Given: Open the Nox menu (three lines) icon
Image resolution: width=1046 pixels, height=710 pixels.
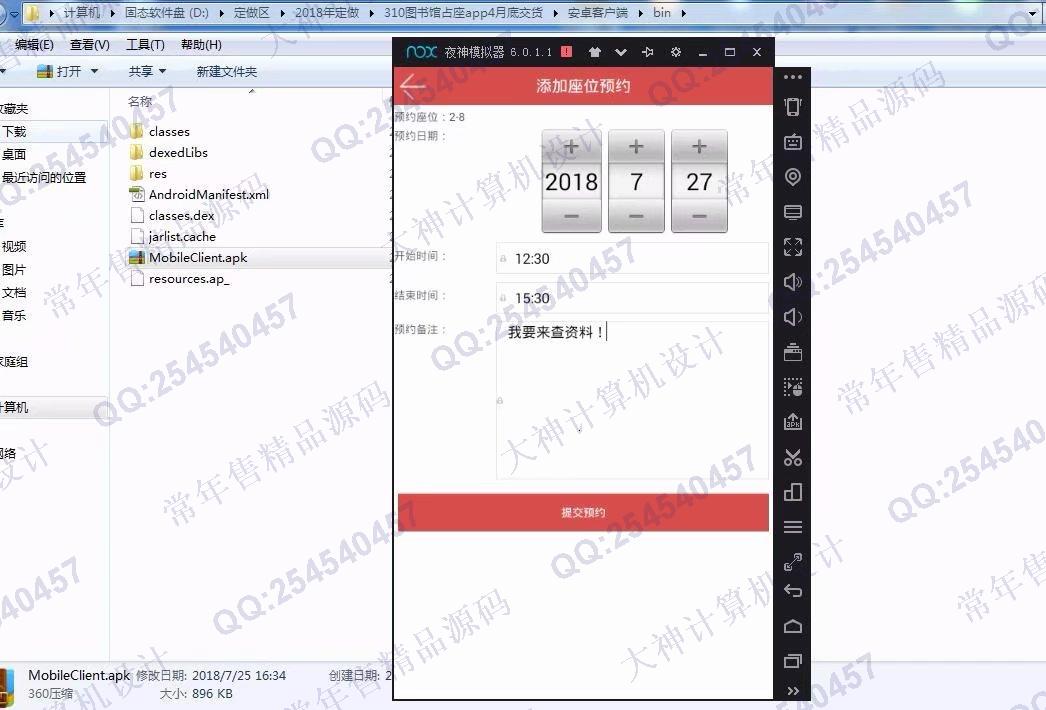Looking at the screenshot, I should (793, 527).
